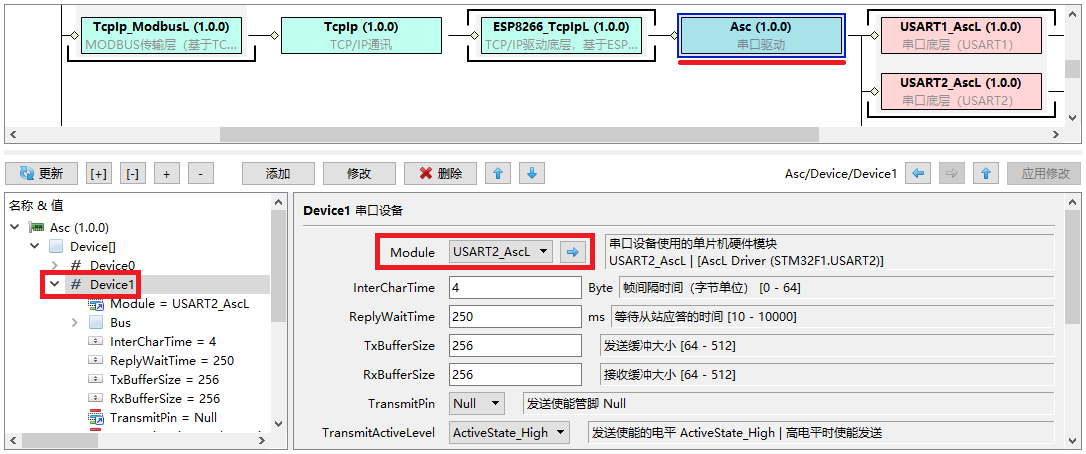Viewport: 1086px width, 454px height.
Task: Click properties panel scrollbar up arrow
Action: (1073, 202)
